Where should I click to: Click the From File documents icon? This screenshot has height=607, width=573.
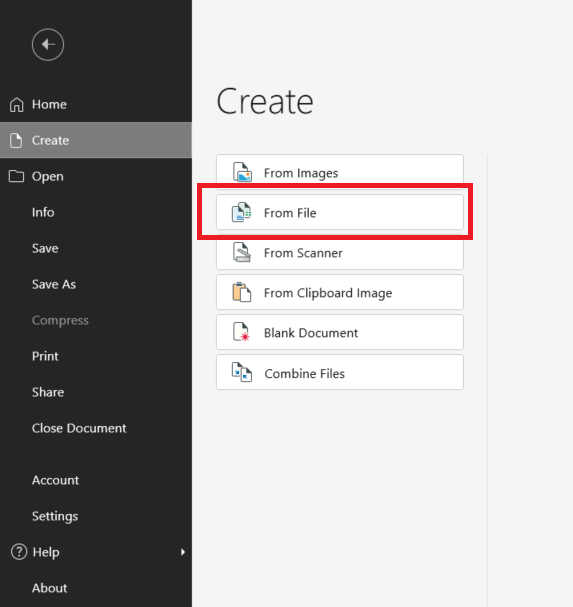pyautogui.click(x=242, y=212)
